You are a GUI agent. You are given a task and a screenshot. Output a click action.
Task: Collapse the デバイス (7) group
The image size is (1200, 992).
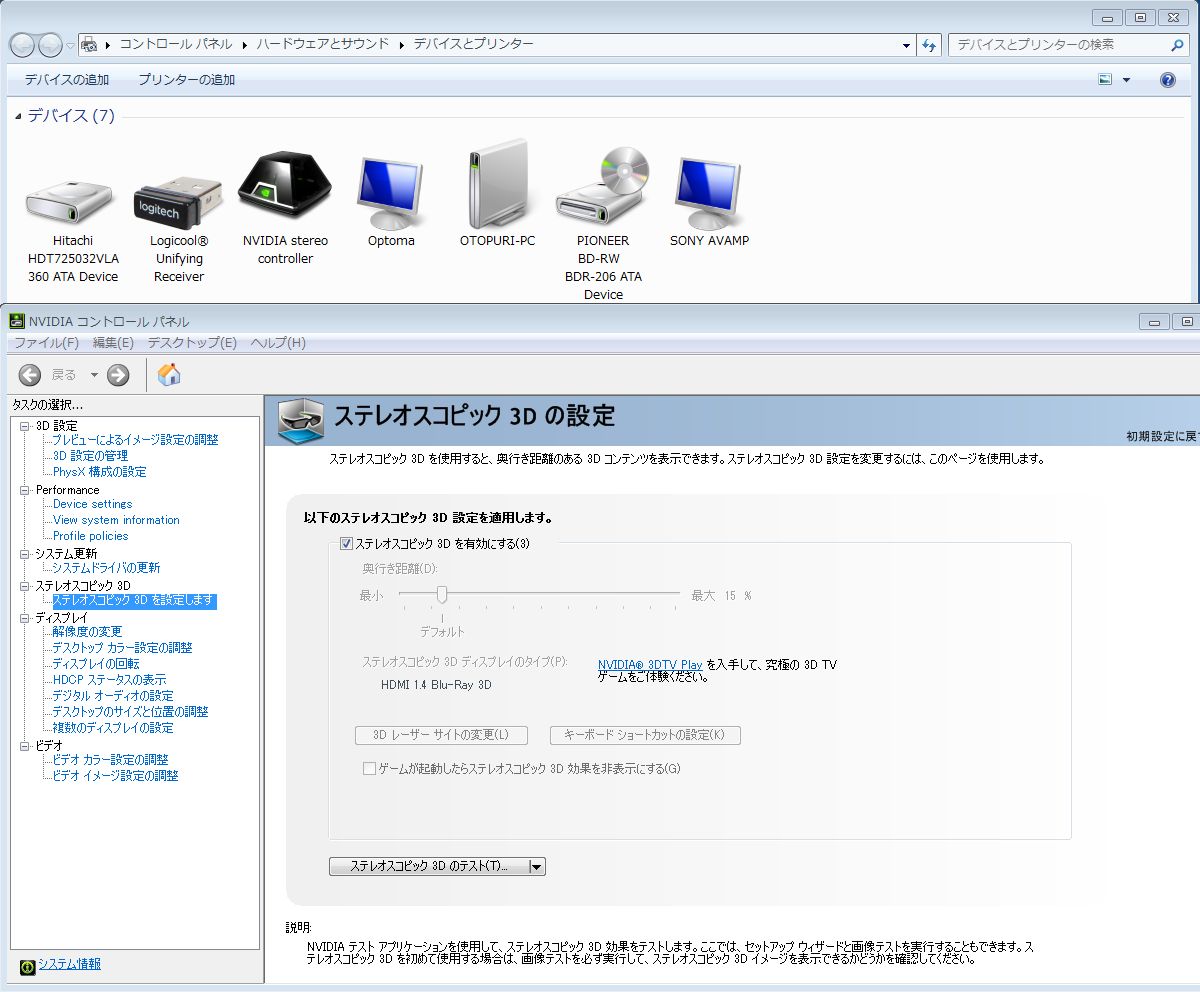18,116
